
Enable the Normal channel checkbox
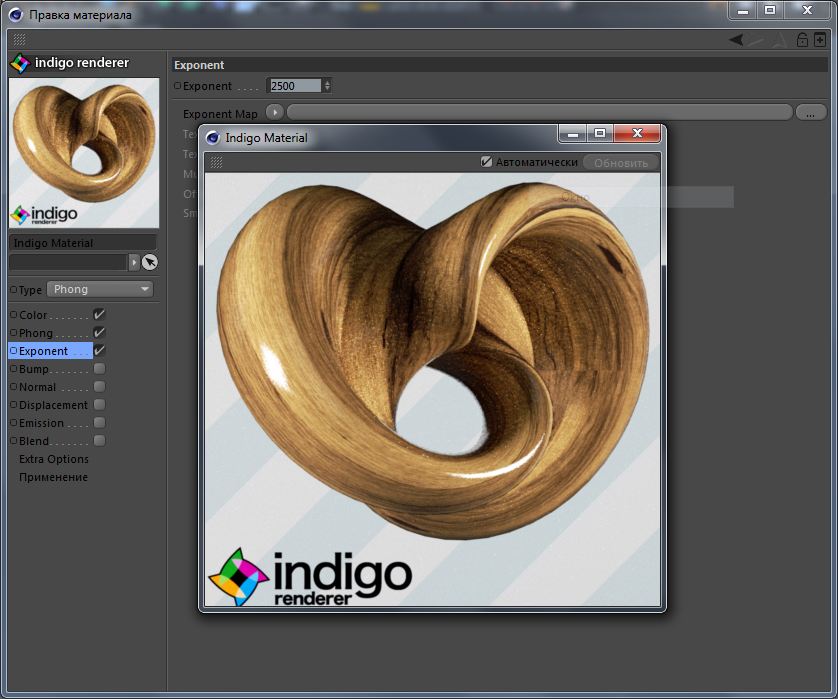(x=99, y=386)
